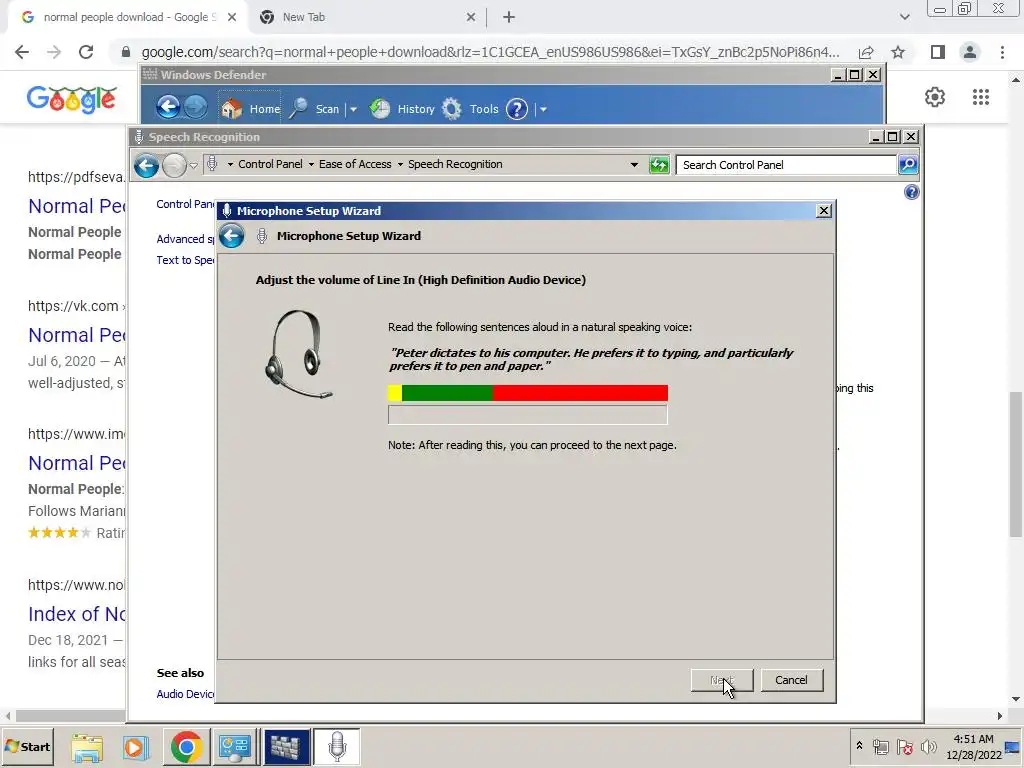Expand help options dropdown in Windows Defender
This screenshot has height=768, width=1024.
(x=543, y=109)
